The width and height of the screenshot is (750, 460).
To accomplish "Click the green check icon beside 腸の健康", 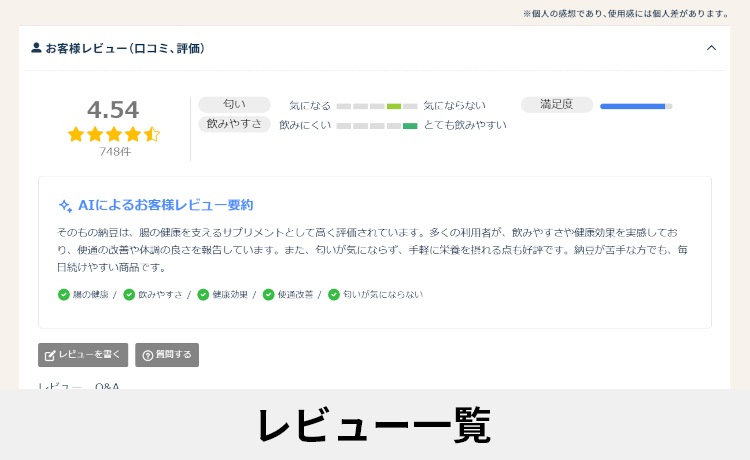I will [64, 295].
